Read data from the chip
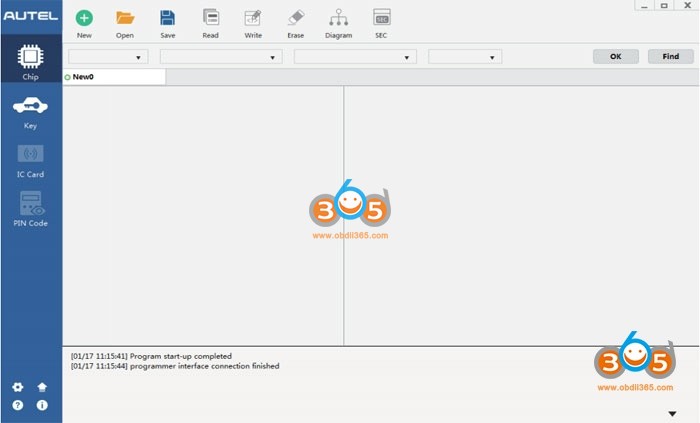 (210, 18)
